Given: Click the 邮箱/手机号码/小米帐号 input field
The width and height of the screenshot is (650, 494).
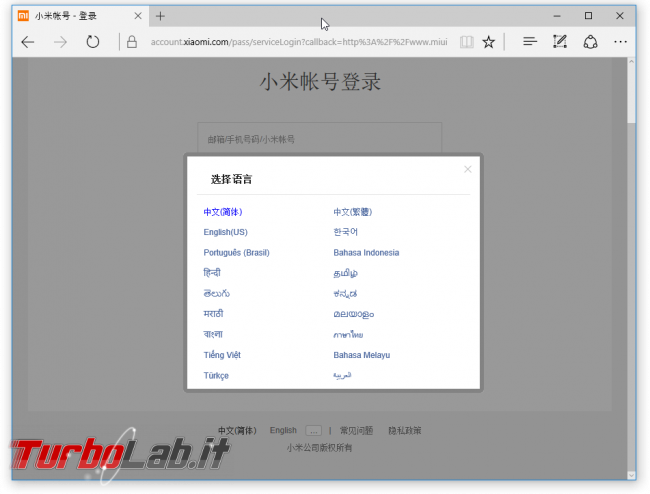Looking at the screenshot, I should coord(319,139).
